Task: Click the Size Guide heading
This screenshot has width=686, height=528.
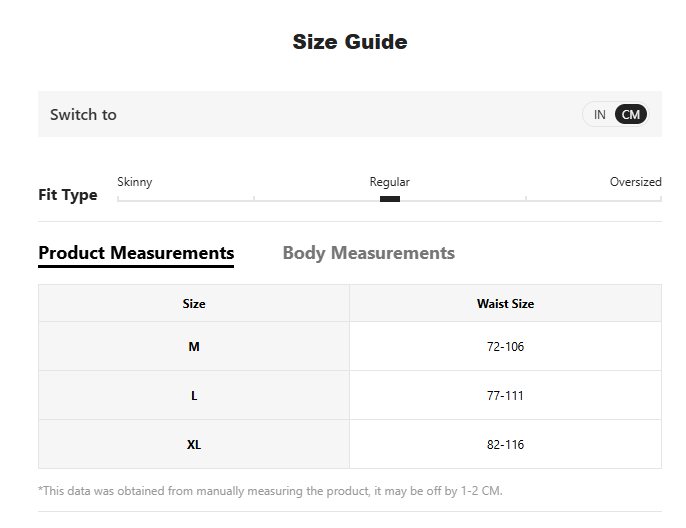Action: 350,42
